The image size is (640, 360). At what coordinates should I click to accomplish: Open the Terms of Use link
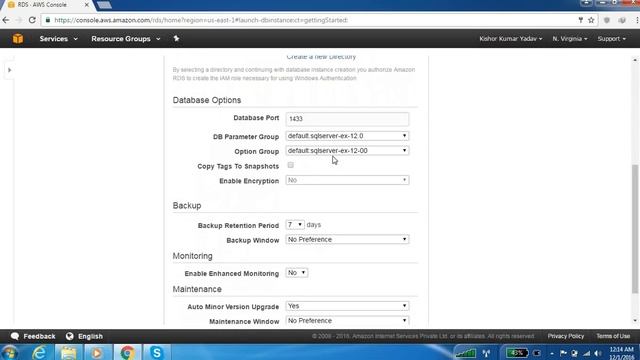[613, 336]
